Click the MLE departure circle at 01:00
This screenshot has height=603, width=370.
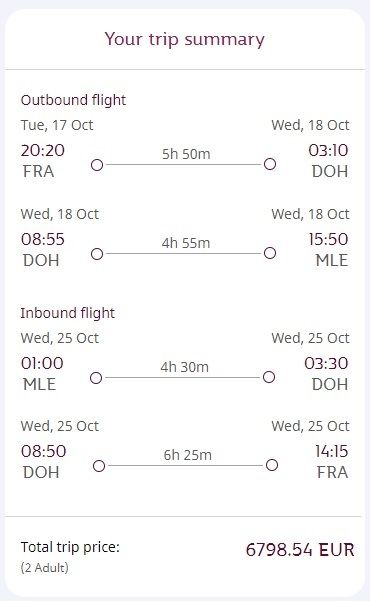(96, 378)
